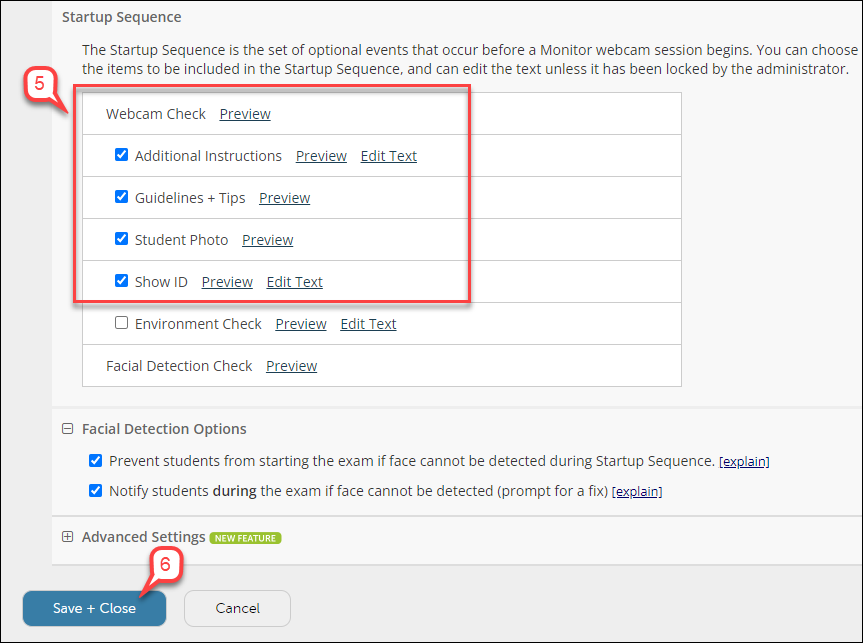The height and width of the screenshot is (643, 863).
Task: Expand the Advanced Settings section
Action: 67,536
